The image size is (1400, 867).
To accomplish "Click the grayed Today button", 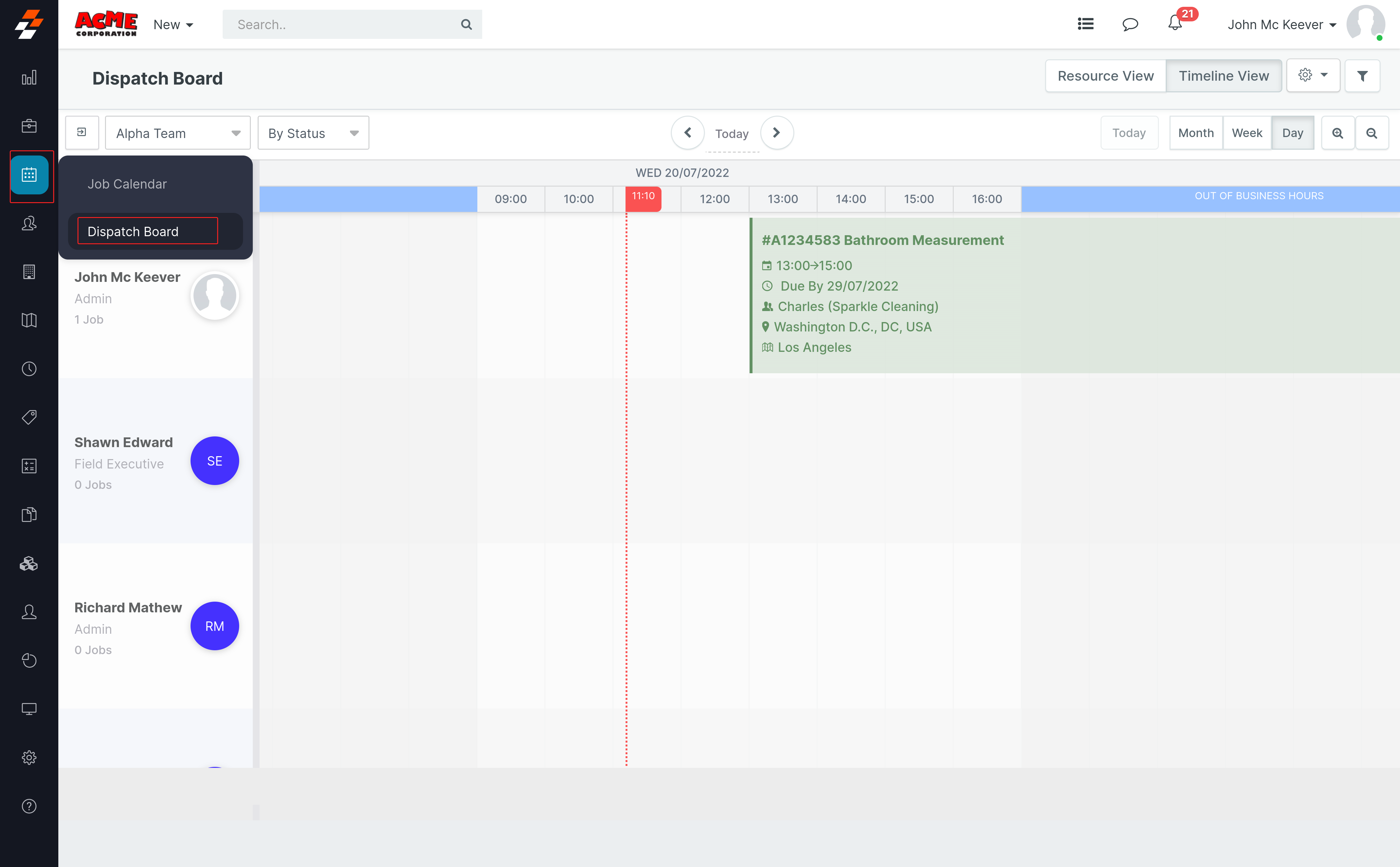I will point(1129,133).
